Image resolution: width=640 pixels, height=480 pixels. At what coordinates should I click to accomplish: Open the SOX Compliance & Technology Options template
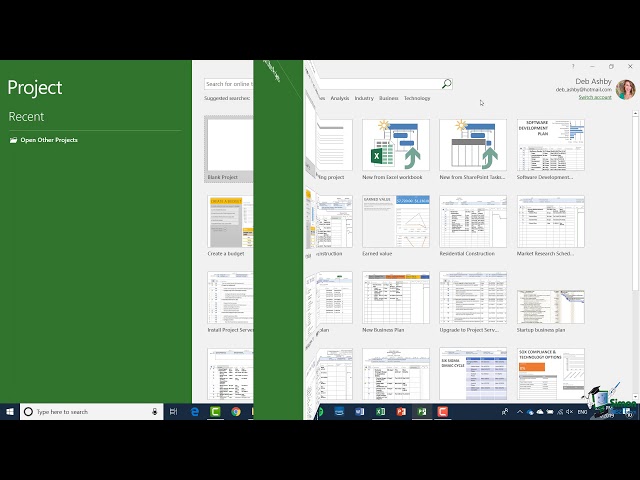click(x=550, y=373)
